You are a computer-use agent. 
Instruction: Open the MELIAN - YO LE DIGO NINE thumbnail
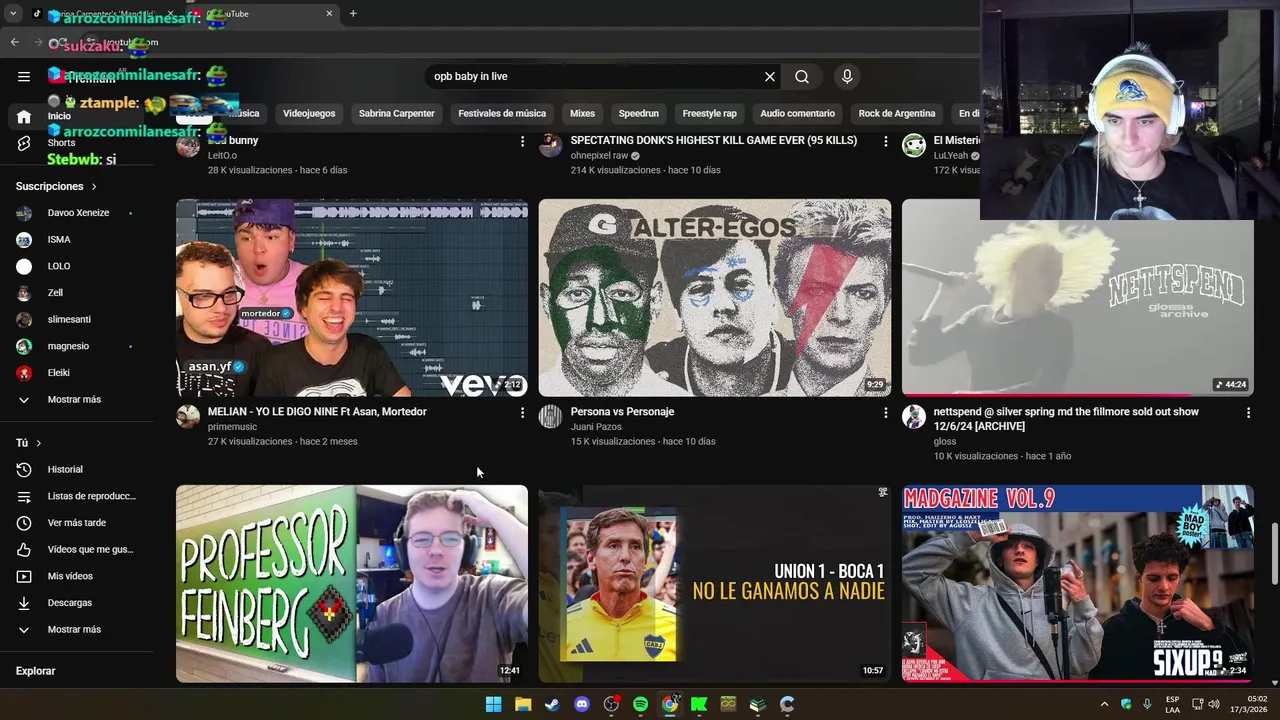(352, 298)
